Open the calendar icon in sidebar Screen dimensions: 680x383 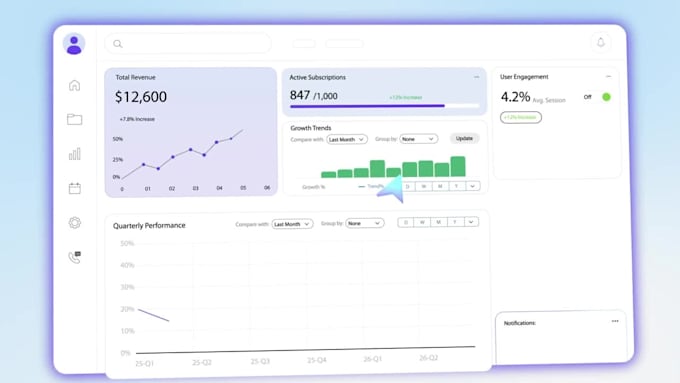[75, 188]
